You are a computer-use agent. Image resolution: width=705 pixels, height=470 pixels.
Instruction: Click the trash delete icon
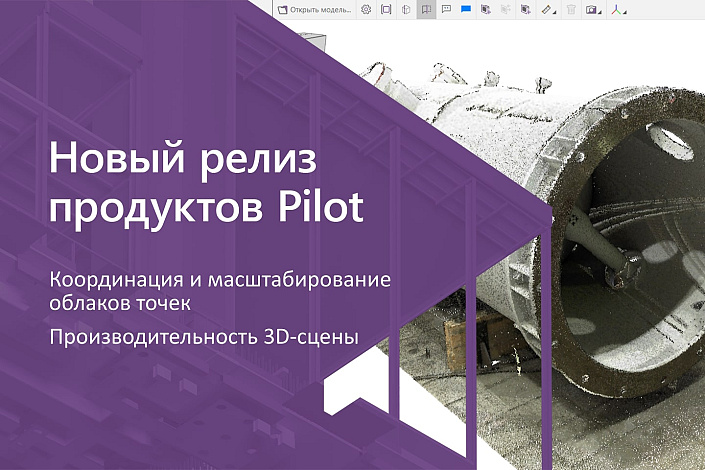click(x=571, y=10)
